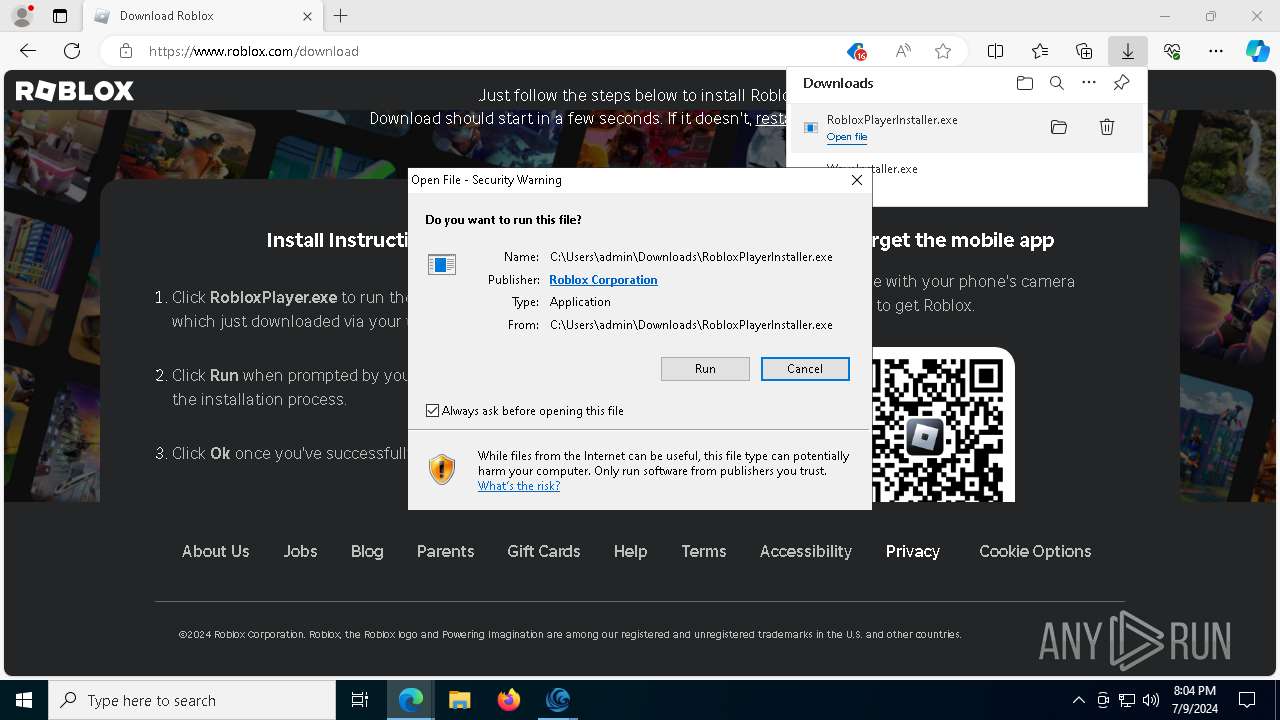Open Copilot sidebar
Viewport: 1280px width, 720px height.
(x=1257, y=51)
